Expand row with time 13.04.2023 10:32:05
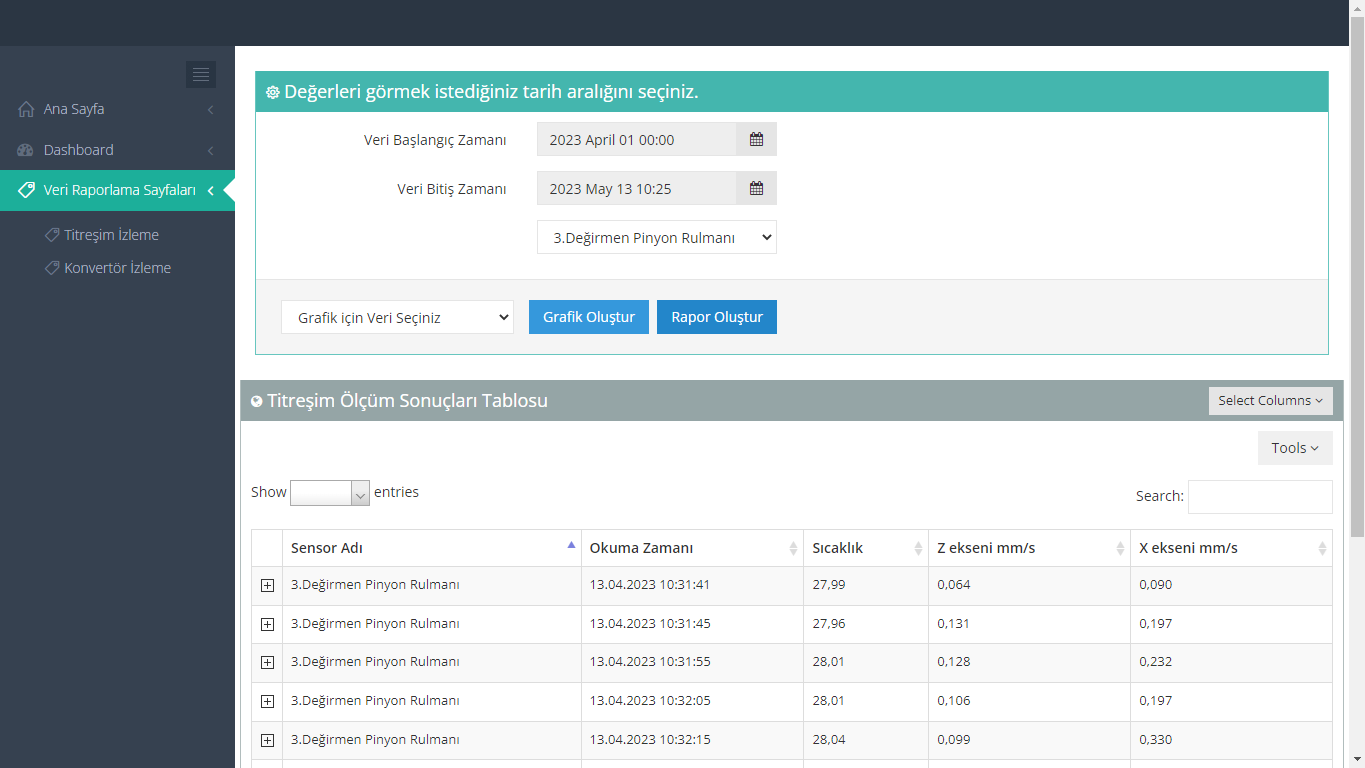This screenshot has width=1365, height=768. (x=267, y=702)
